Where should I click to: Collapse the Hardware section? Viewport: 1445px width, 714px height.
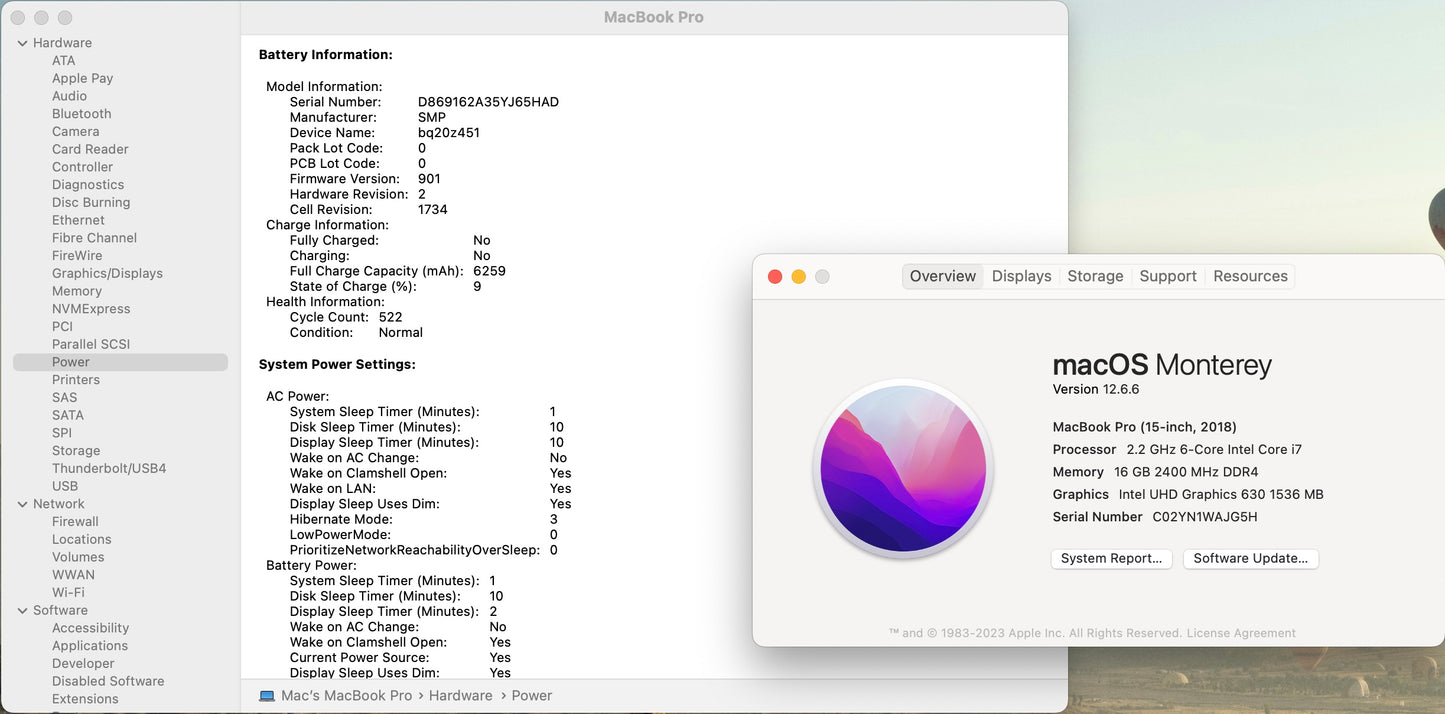point(22,43)
